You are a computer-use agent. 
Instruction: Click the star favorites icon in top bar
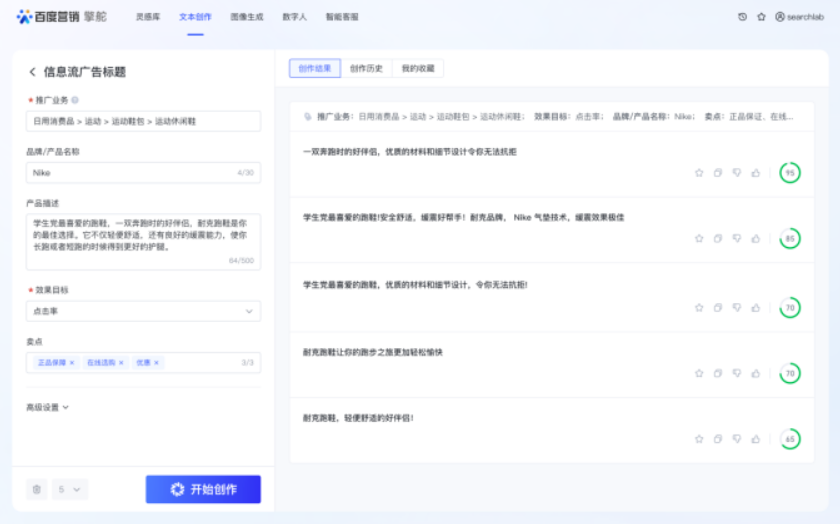click(x=761, y=17)
